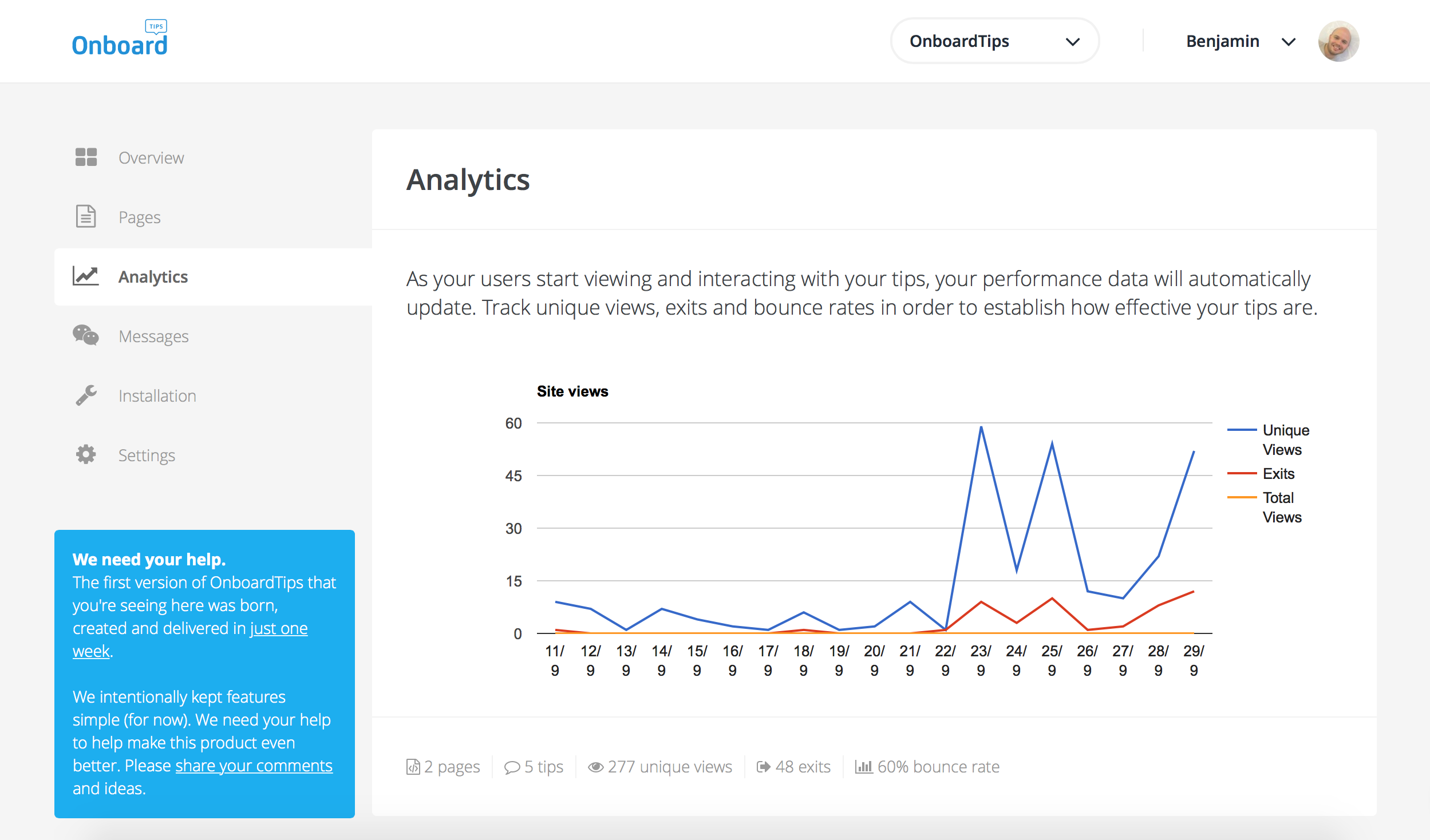Click the Unique Views legend entry

[x=1268, y=439]
